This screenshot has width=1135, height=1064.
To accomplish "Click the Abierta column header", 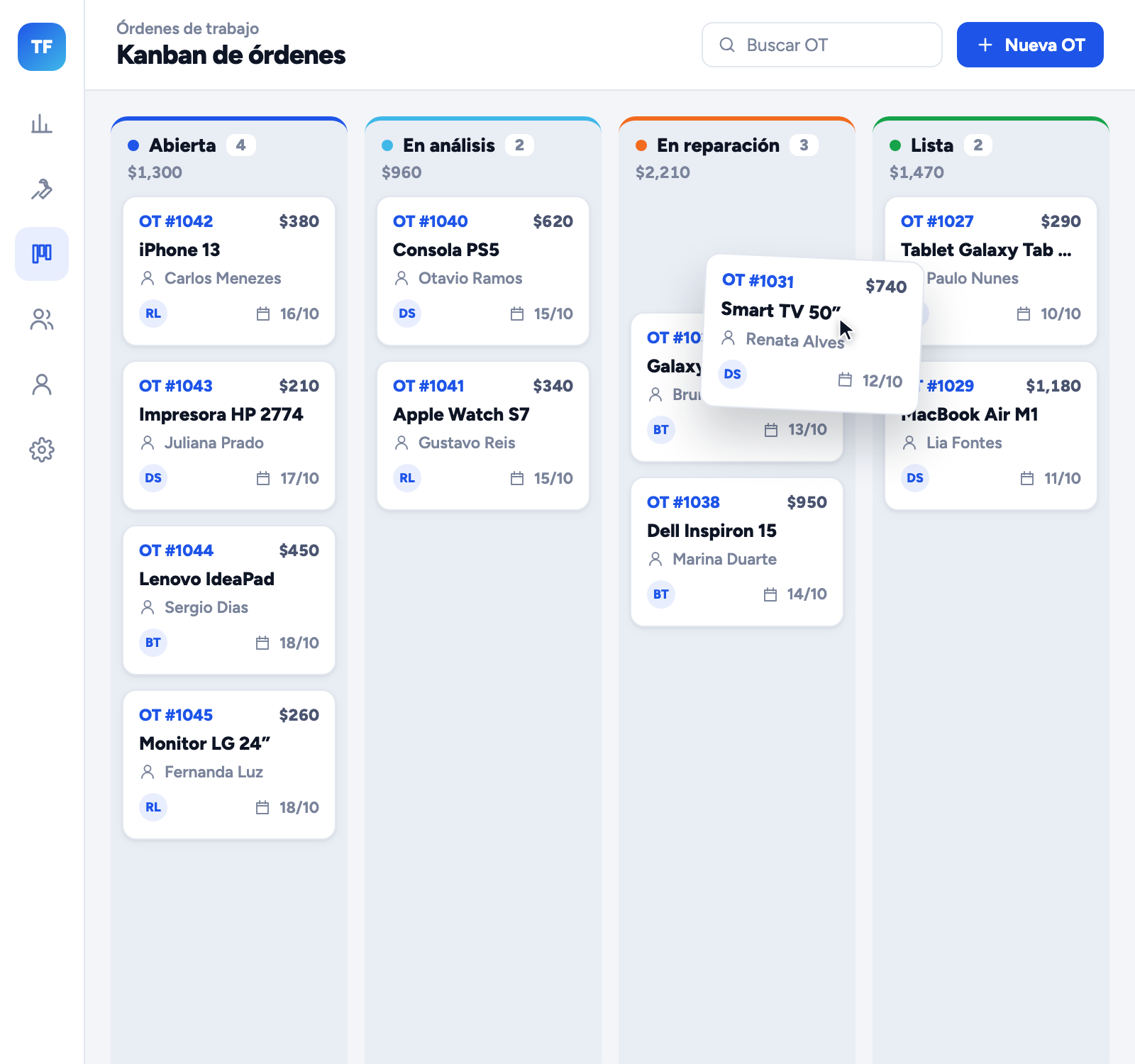I will click(x=182, y=145).
